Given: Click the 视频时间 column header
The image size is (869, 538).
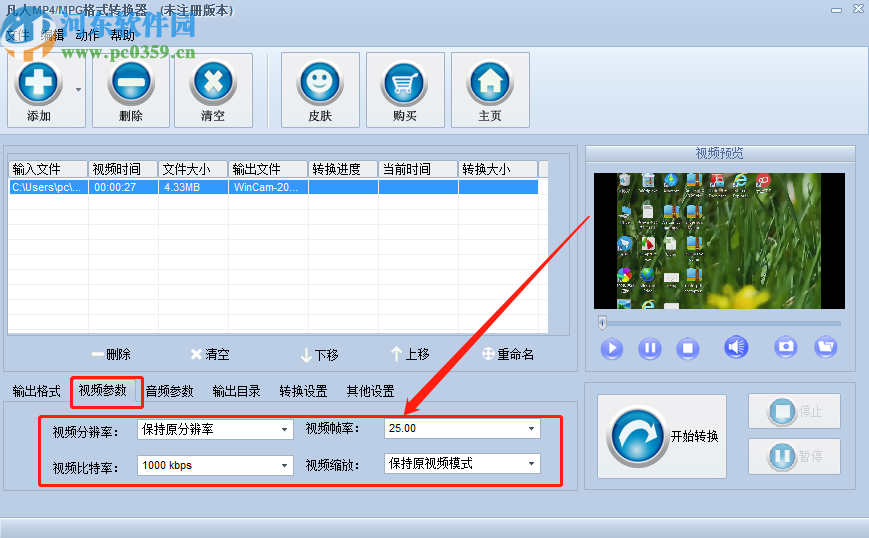Looking at the screenshot, I should coord(124,169).
